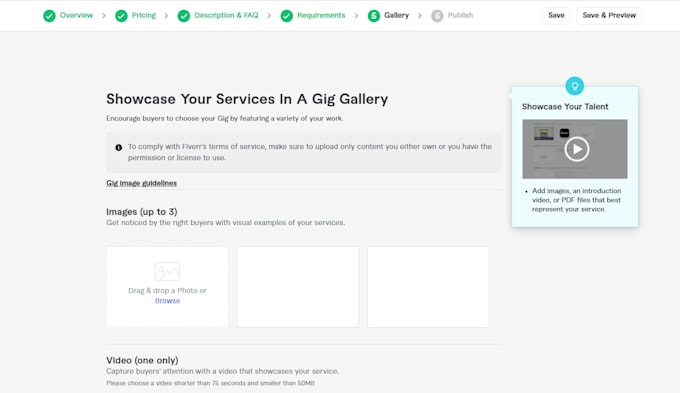Click the step 5 circle for Gallery
680x393 pixels.
(374, 16)
